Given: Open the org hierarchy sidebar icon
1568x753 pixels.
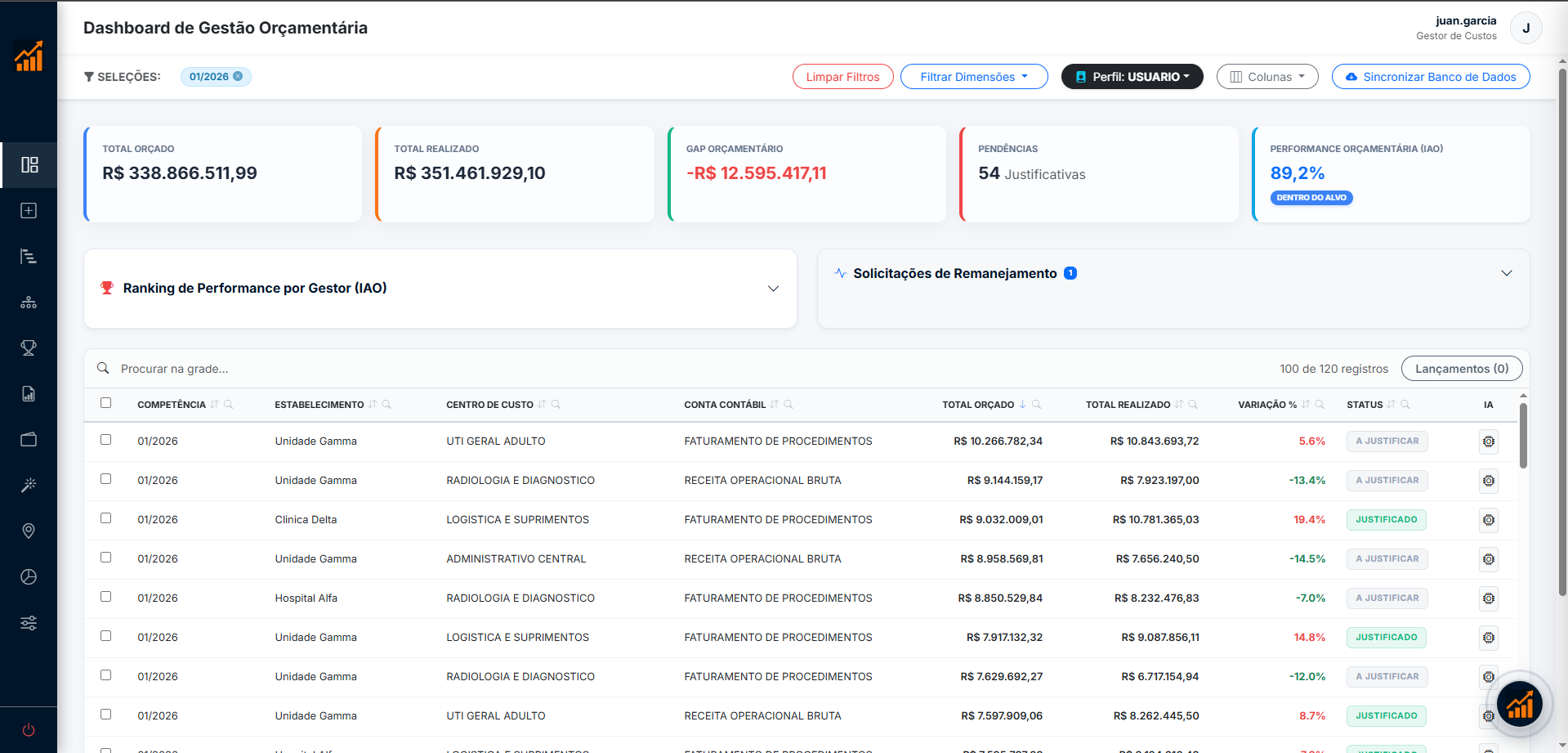Looking at the screenshot, I should click(29, 303).
